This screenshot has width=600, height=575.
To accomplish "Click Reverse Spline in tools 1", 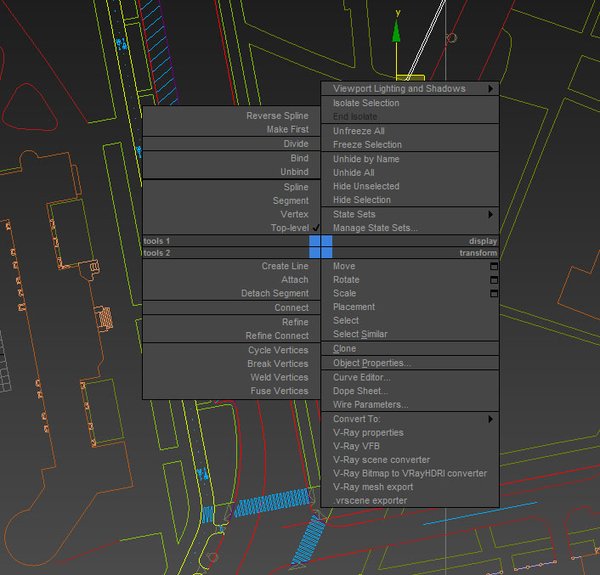I will click(x=277, y=116).
